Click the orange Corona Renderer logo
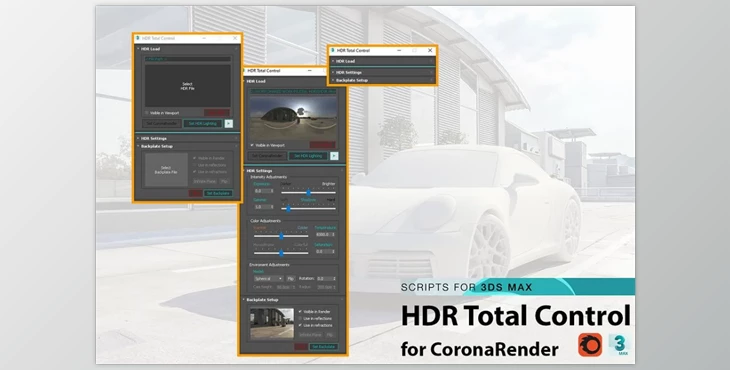This screenshot has width=730, height=370. tap(590, 345)
